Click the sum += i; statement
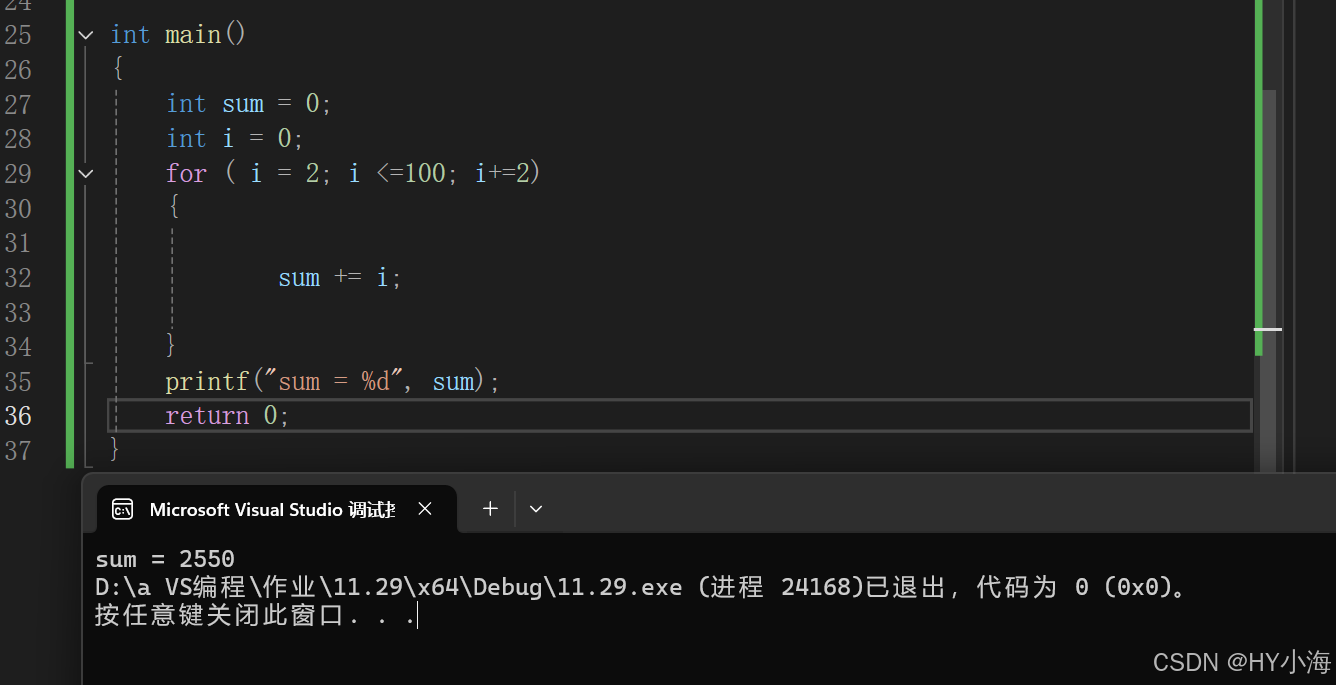 click(338, 277)
